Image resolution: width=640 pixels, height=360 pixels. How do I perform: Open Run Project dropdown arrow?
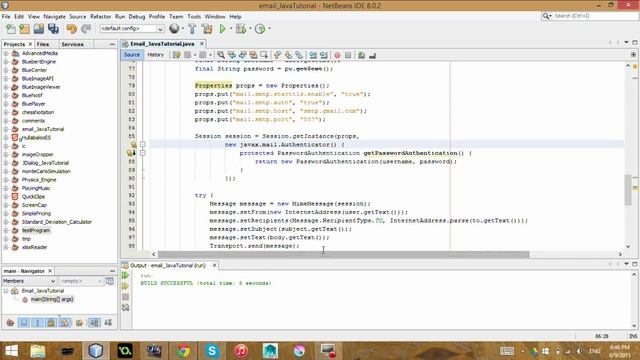[x=230, y=29]
